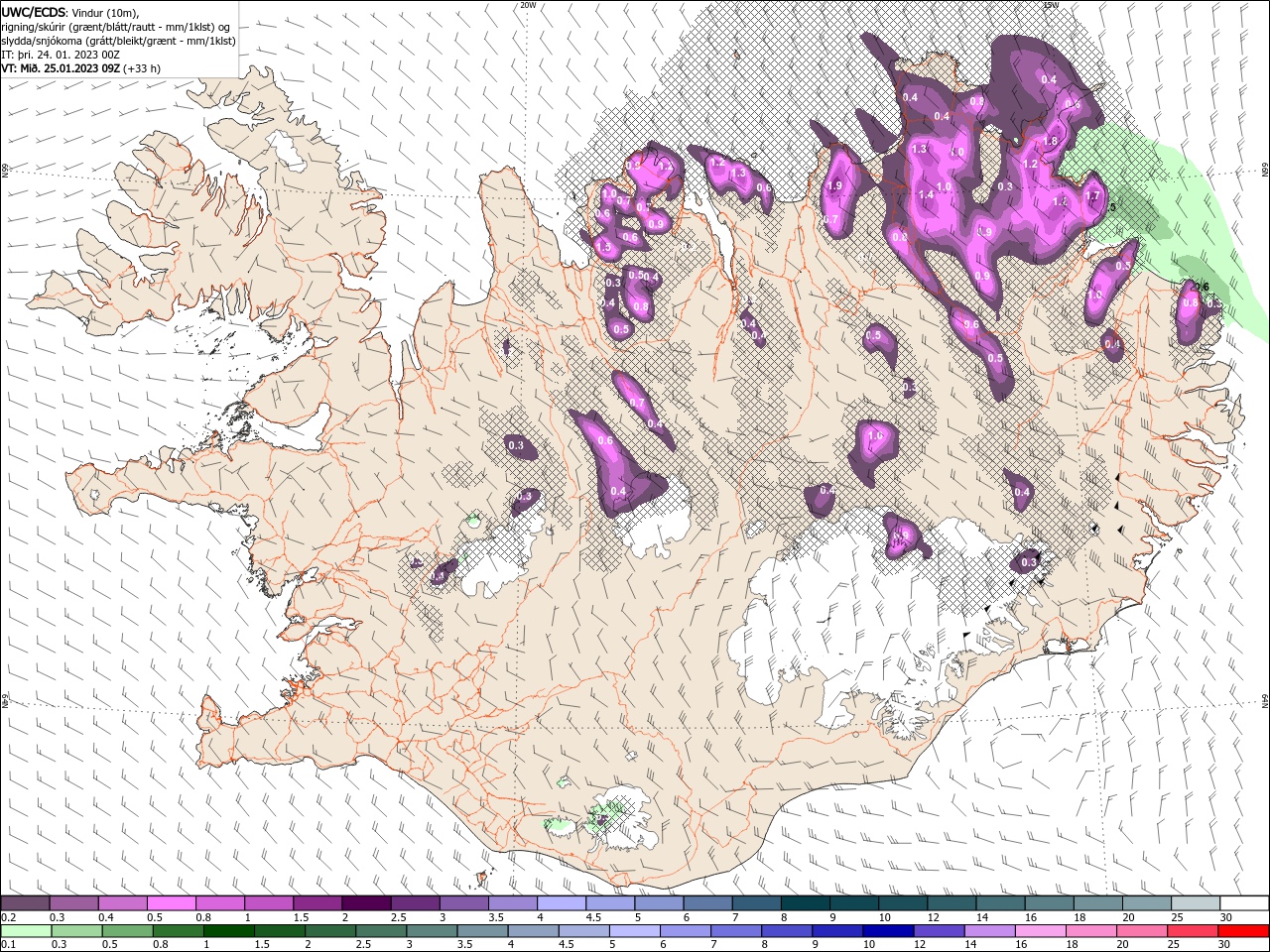
Task: Click the deepest purple 2 swatch, upper scale
Action: [x=366, y=903]
